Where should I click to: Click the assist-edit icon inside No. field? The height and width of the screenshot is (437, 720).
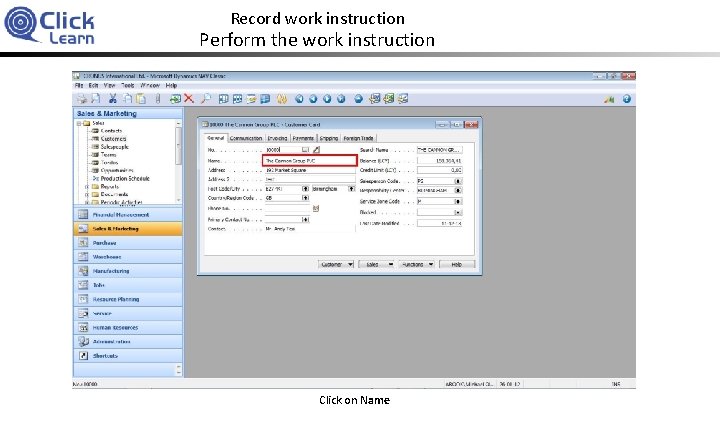(x=305, y=150)
